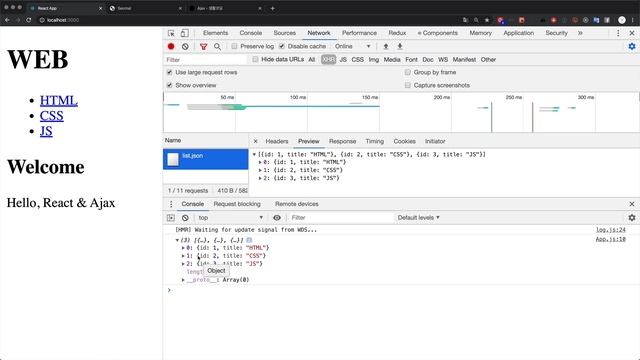This screenshot has height=360, width=640.
Task: Select the XHR request type filter
Action: [328, 60]
